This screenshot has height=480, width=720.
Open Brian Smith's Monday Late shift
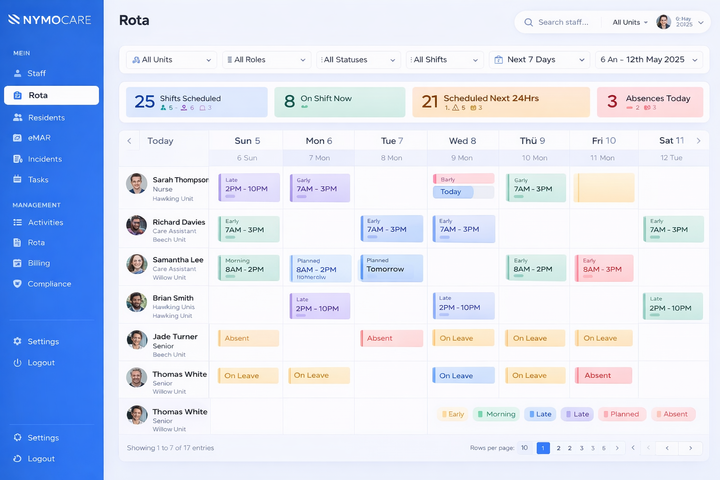click(320, 306)
